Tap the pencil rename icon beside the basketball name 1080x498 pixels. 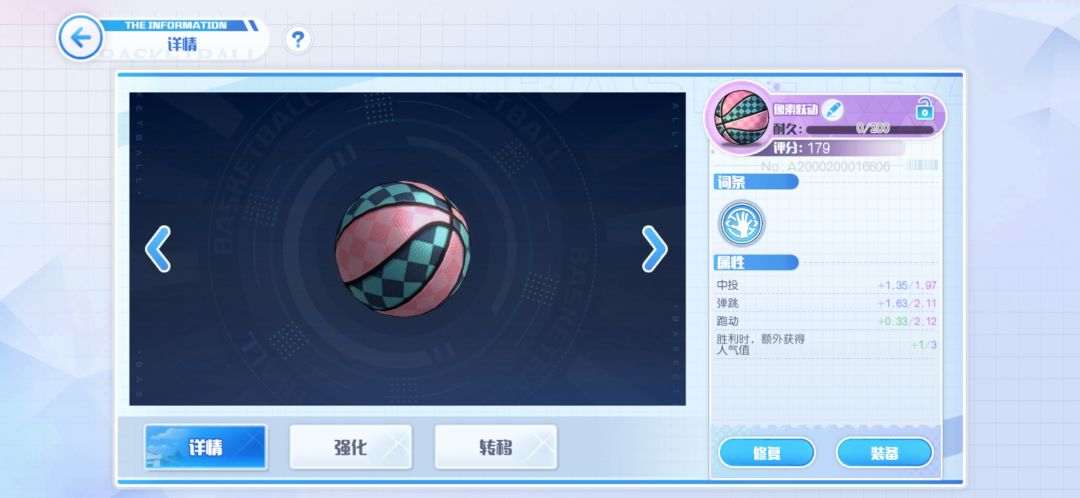[833, 109]
